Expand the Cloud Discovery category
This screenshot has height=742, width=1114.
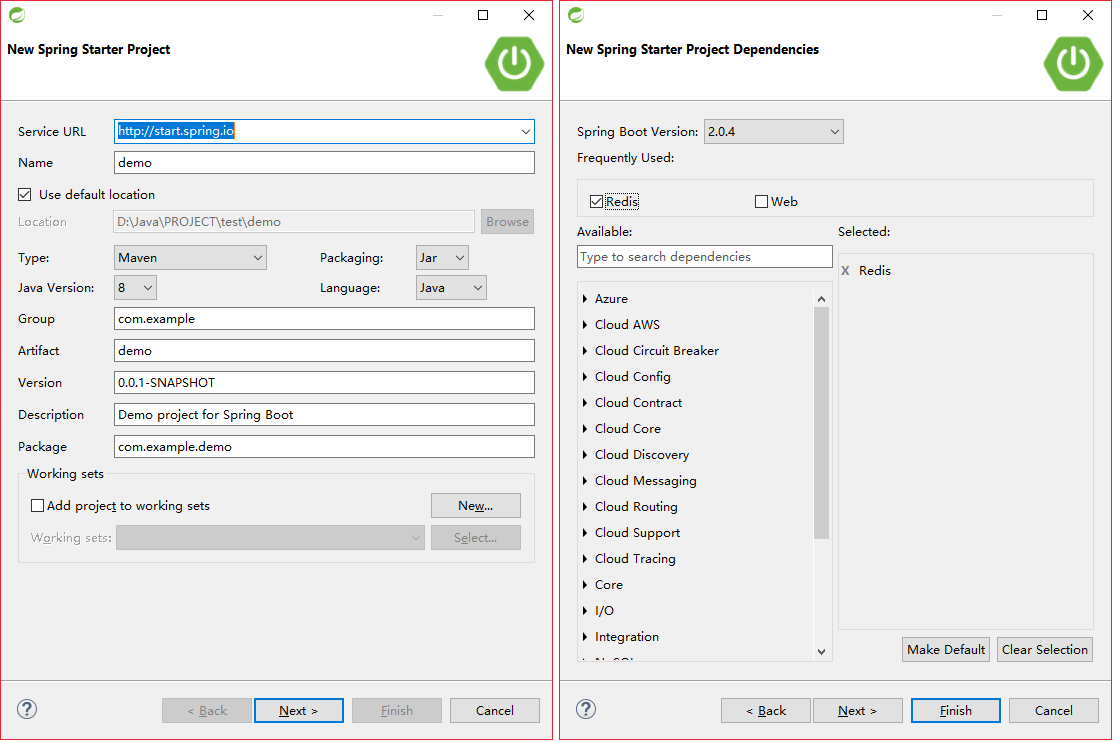[585, 455]
